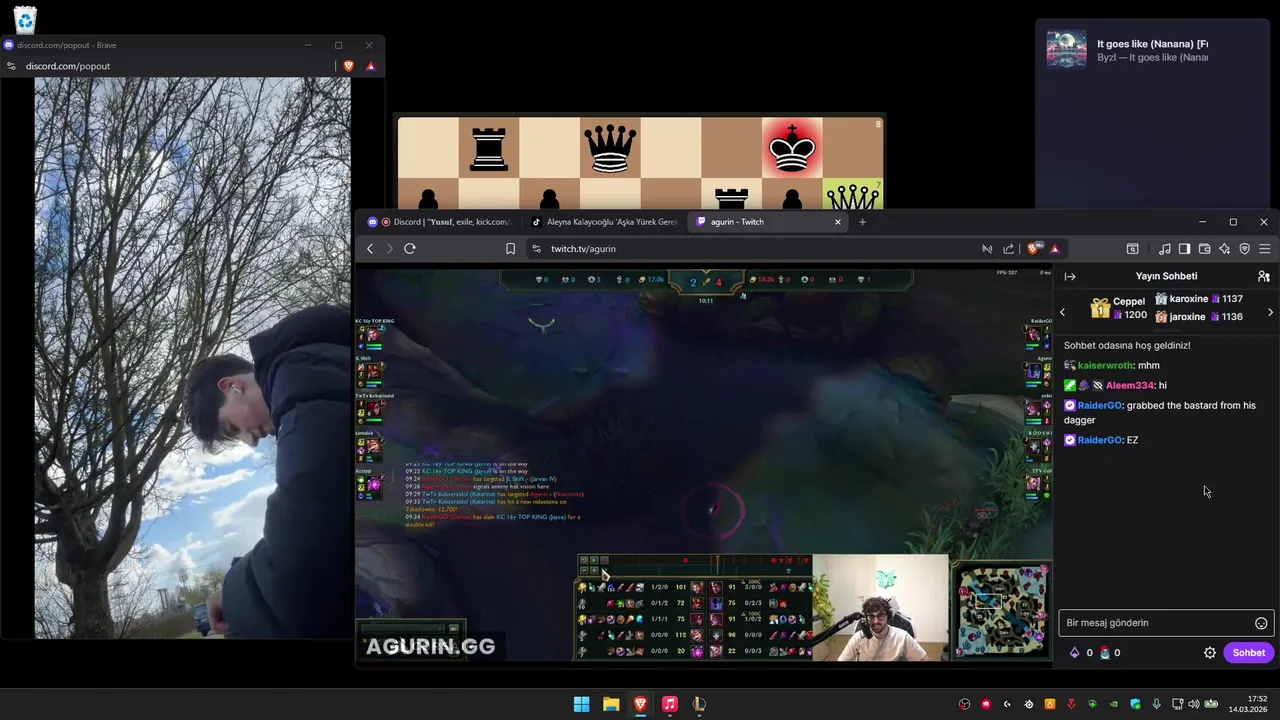The width and height of the screenshot is (1280, 720).
Task: Open the chat community users icon
Action: click(x=1264, y=276)
